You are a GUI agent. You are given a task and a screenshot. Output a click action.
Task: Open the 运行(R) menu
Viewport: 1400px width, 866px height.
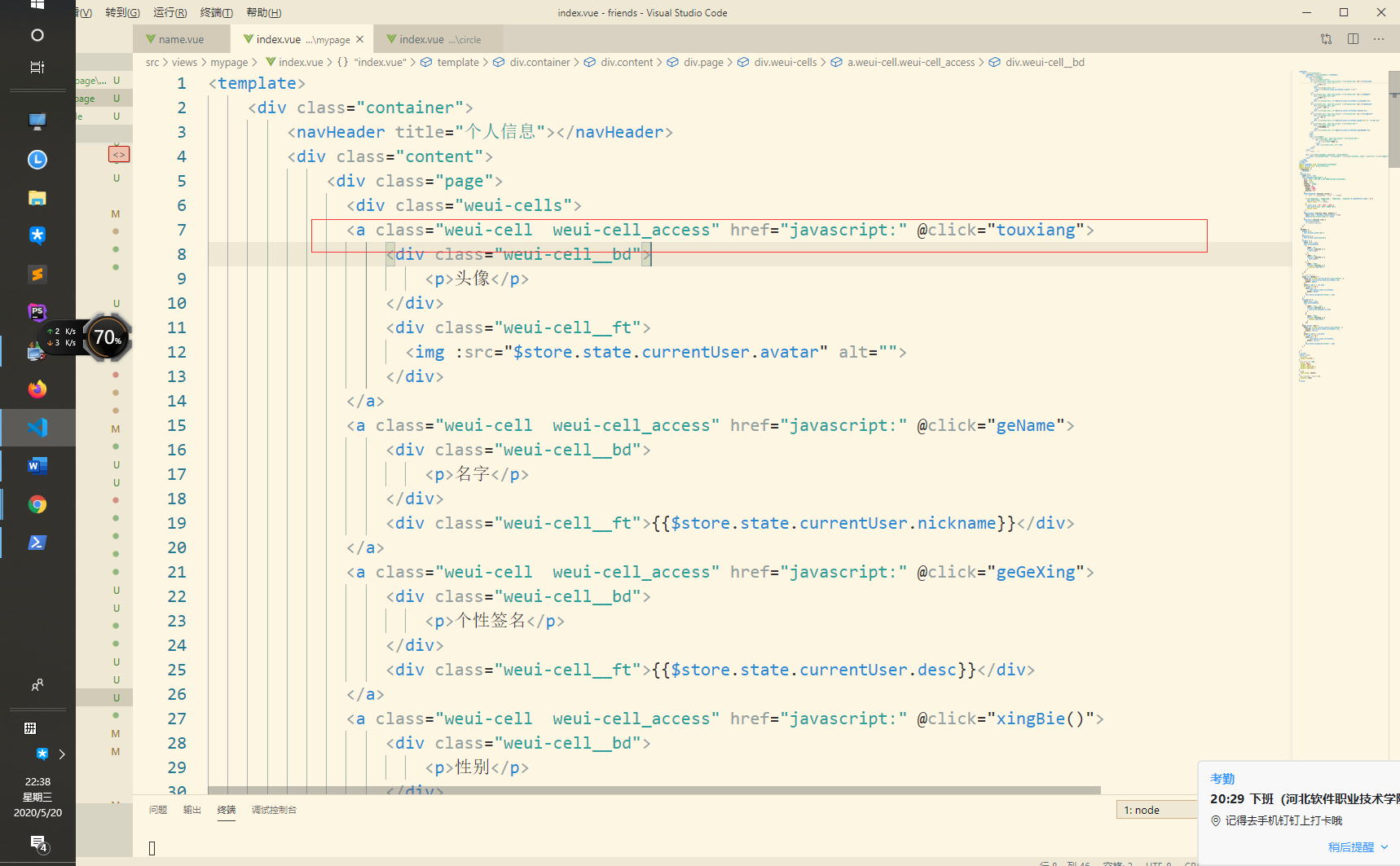[169, 12]
